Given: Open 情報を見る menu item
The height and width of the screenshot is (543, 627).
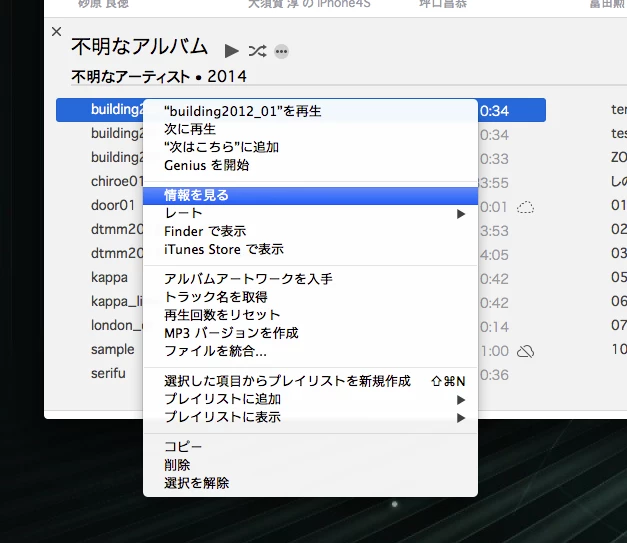Looking at the screenshot, I should tap(310, 195).
